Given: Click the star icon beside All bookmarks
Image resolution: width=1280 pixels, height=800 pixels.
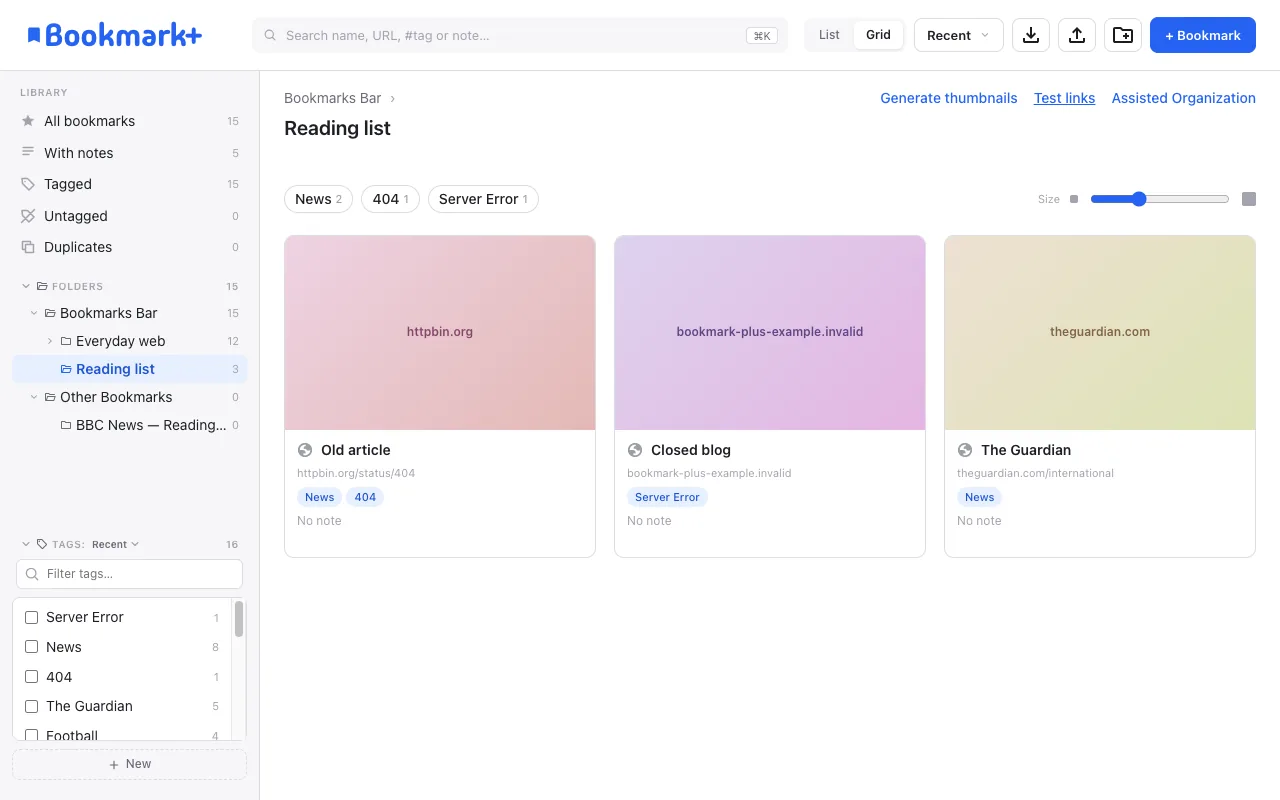Looking at the screenshot, I should (28, 121).
